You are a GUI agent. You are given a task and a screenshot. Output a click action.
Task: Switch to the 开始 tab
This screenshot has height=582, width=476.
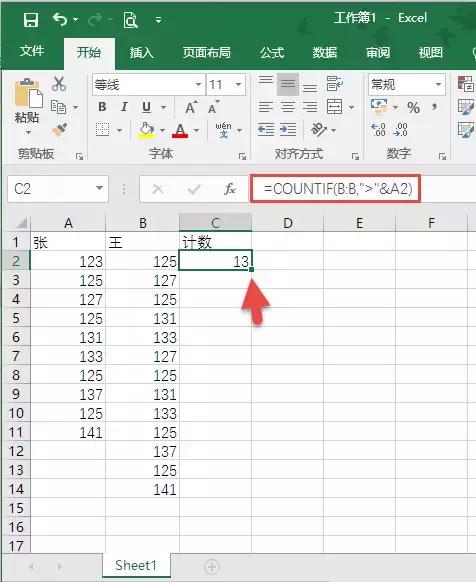(x=89, y=52)
